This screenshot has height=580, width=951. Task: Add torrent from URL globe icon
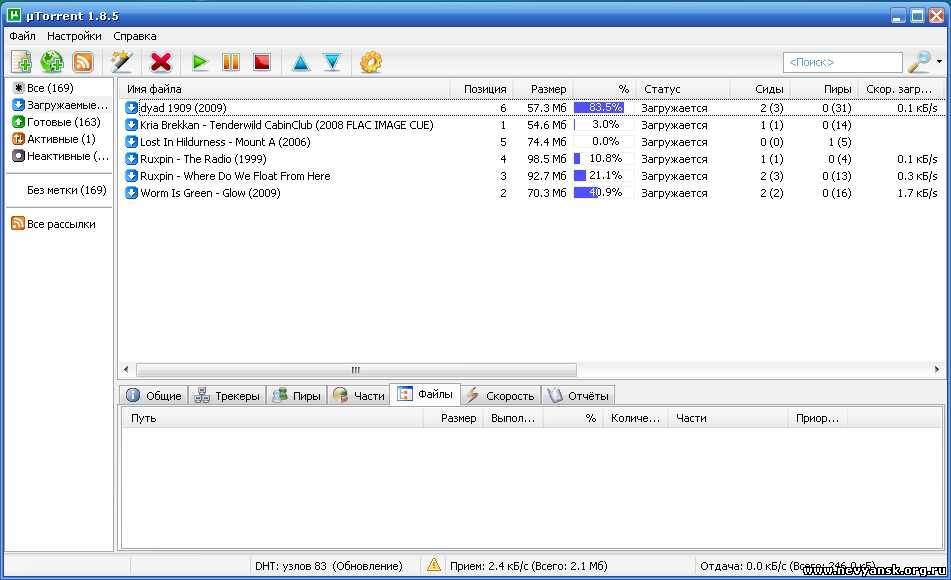(52, 62)
